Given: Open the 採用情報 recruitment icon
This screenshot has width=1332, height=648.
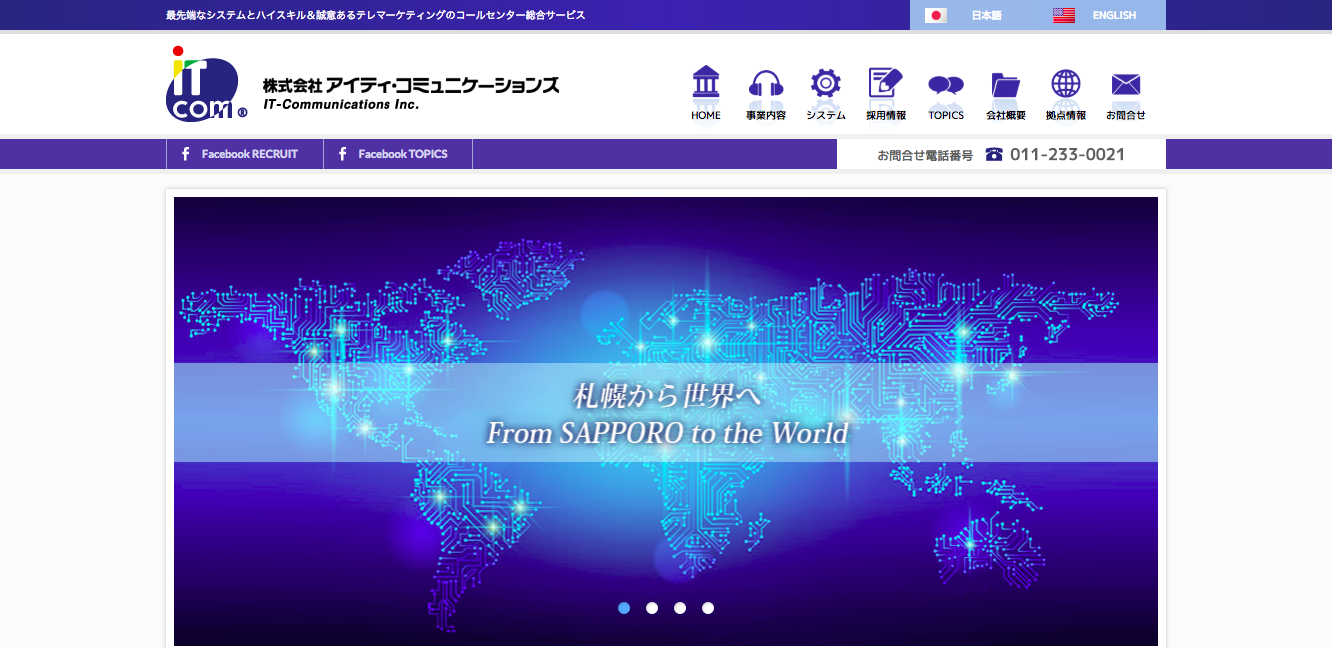Looking at the screenshot, I should [886, 84].
